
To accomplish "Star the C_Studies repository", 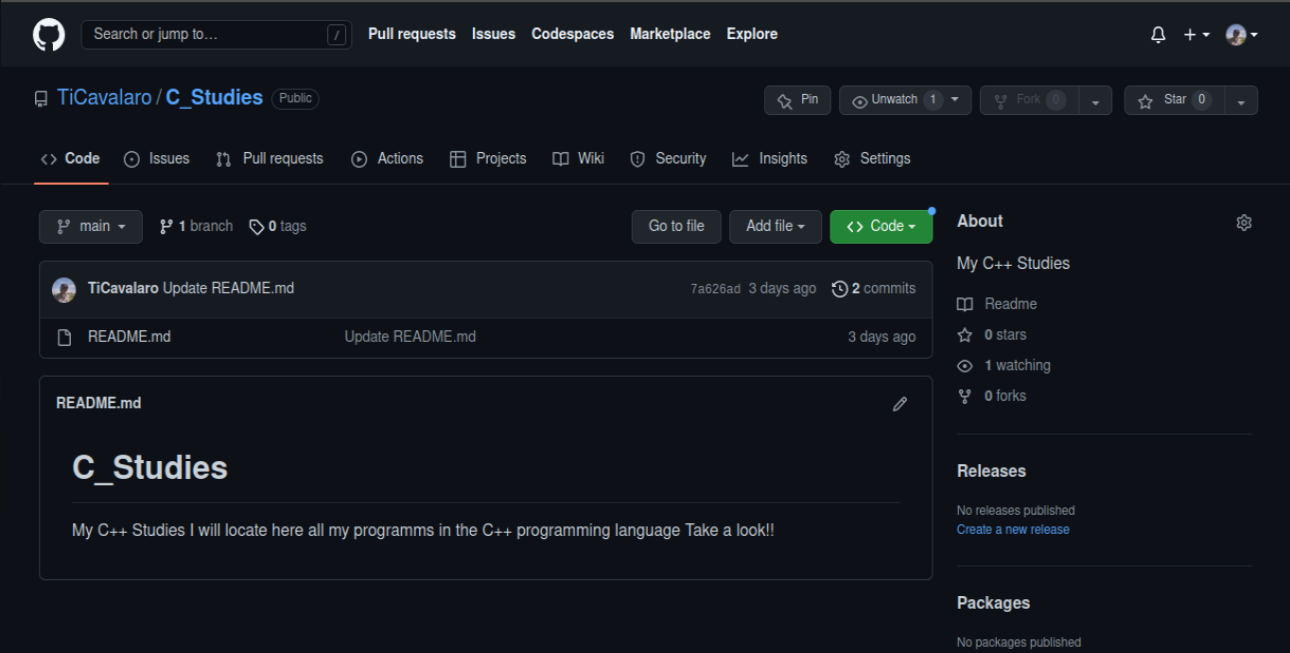I will pyautogui.click(x=1175, y=100).
